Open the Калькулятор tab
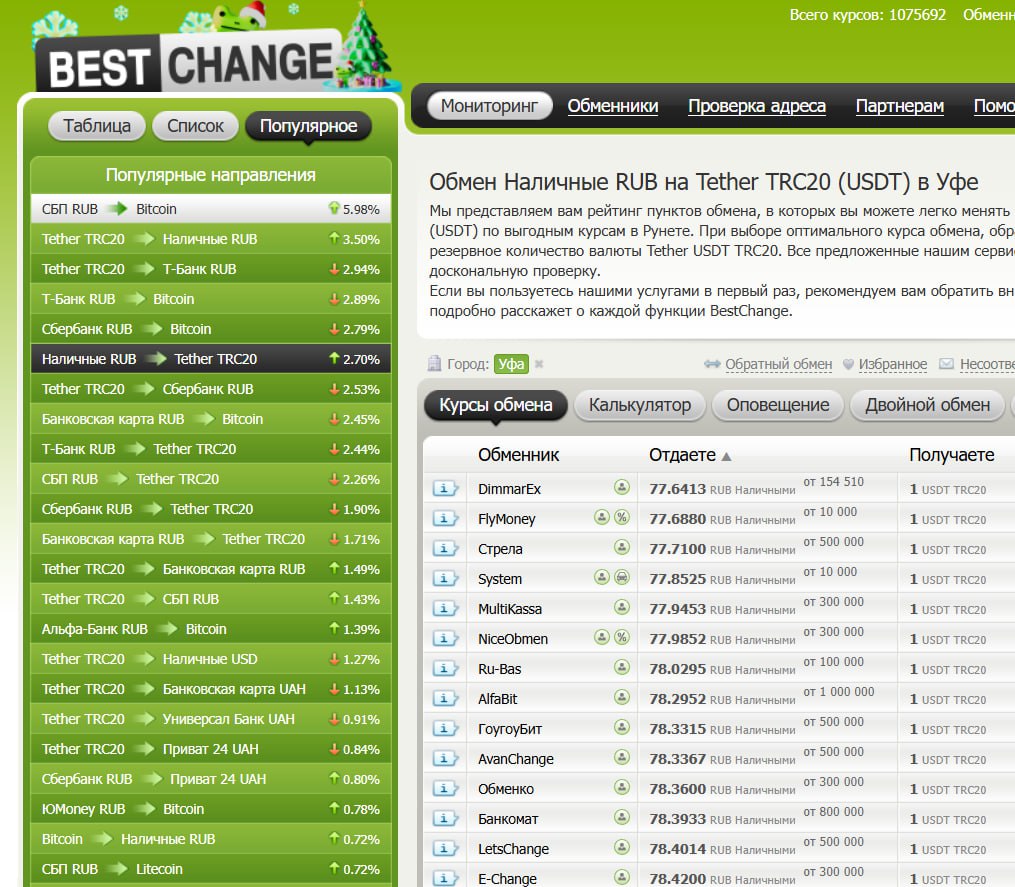1015x887 pixels. [x=640, y=405]
